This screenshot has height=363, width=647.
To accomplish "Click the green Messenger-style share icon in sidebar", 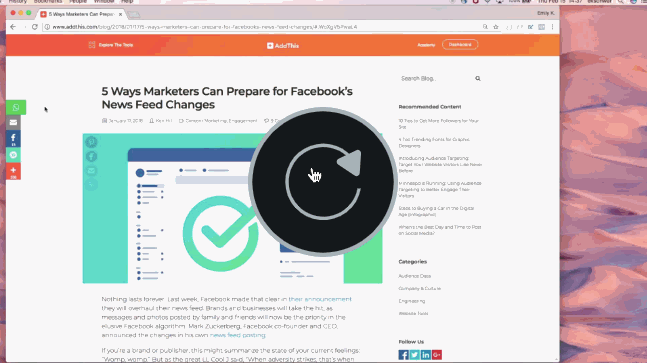I will click(x=13, y=155).
